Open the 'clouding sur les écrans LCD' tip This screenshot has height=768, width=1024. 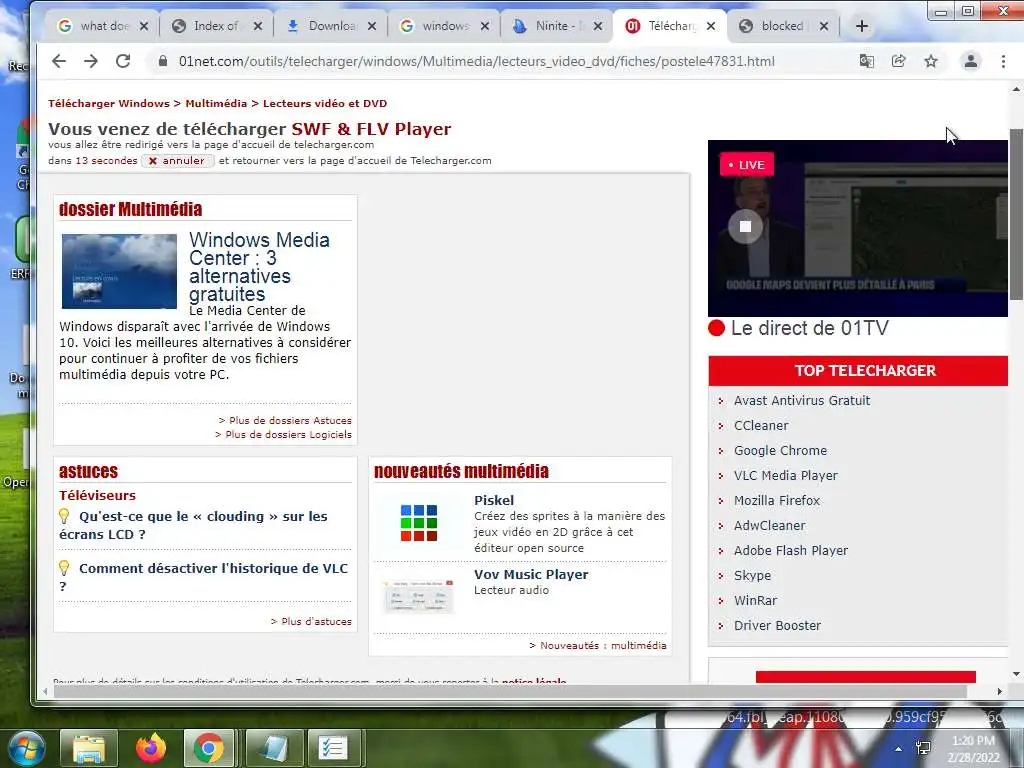pos(193,525)
